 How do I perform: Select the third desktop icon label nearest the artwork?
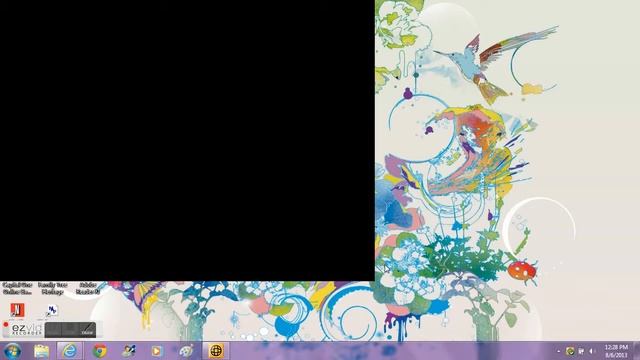pyautogui.click(x=88, y=288)
